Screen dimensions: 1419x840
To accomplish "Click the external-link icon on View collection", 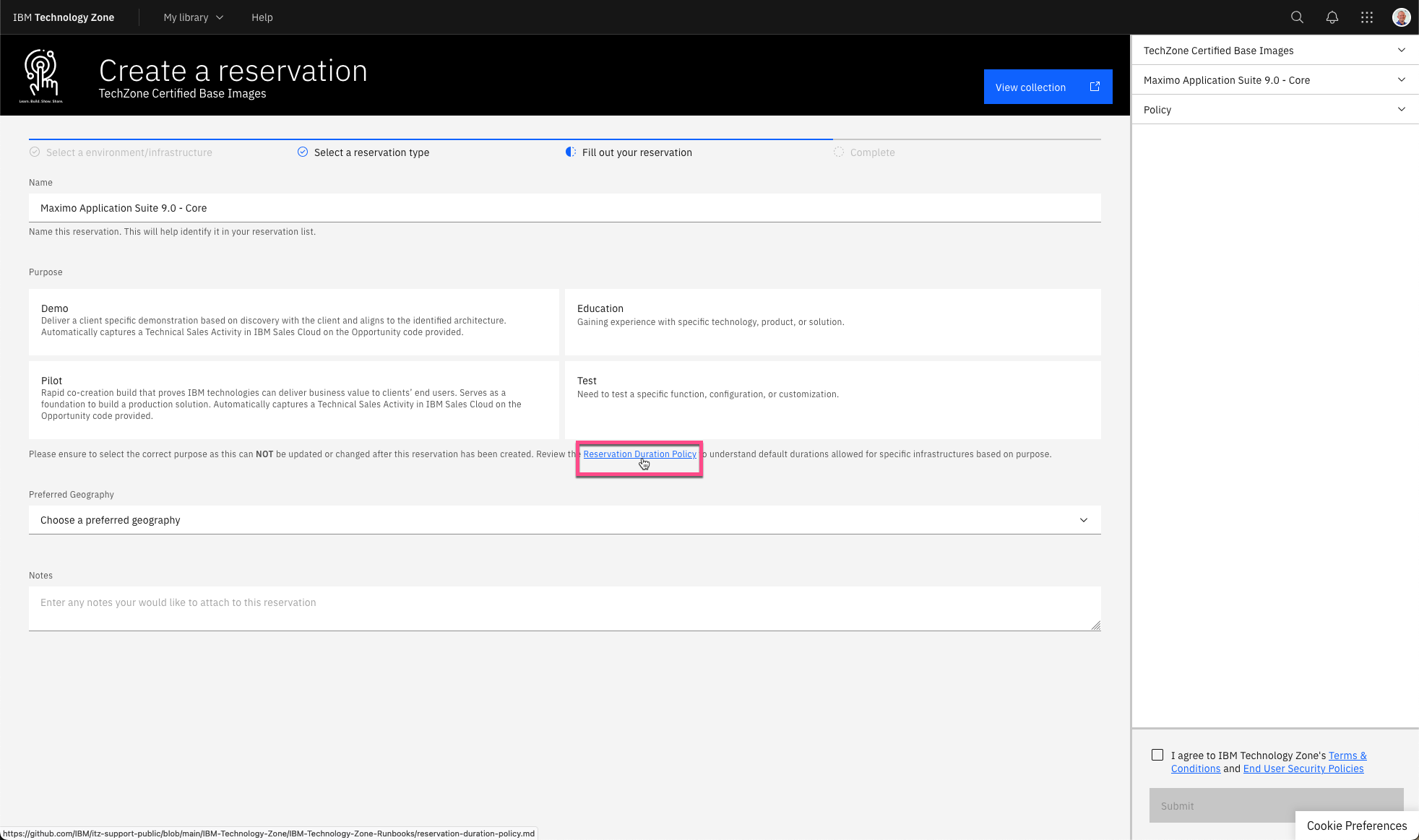I will coord(1095,87).
